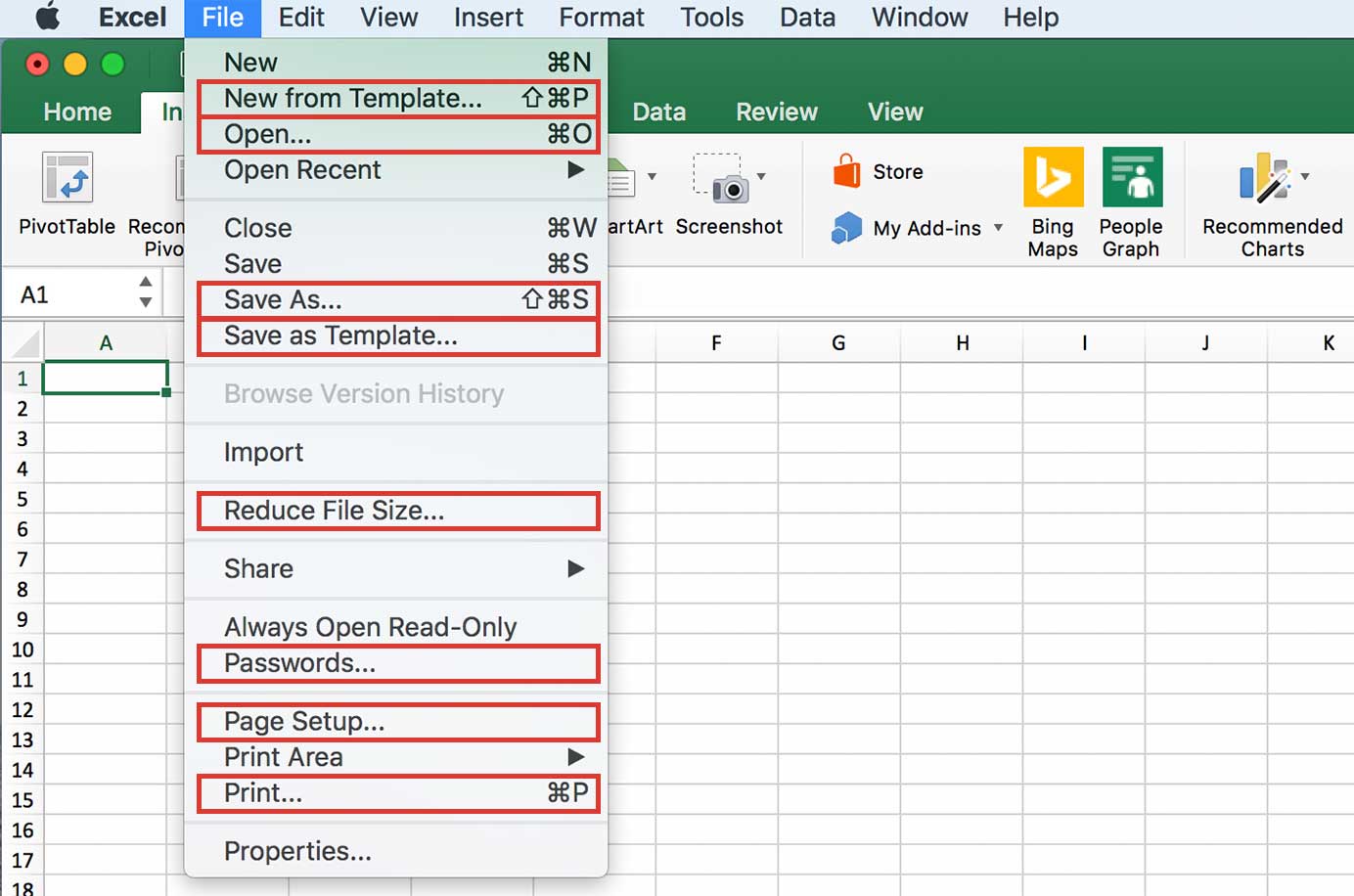Select Save As... option
Screen dimensions: 1354x896
tap(396, 299)
